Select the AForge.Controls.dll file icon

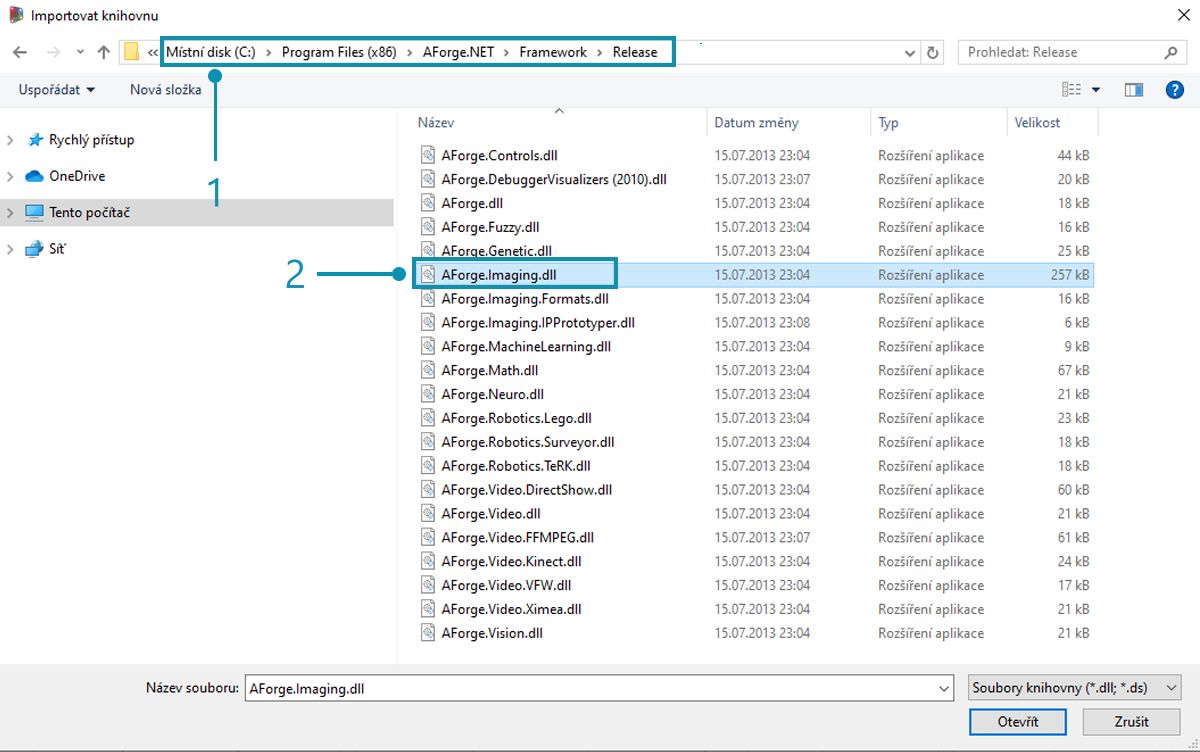pyautogui.click(x=428, y=156)
